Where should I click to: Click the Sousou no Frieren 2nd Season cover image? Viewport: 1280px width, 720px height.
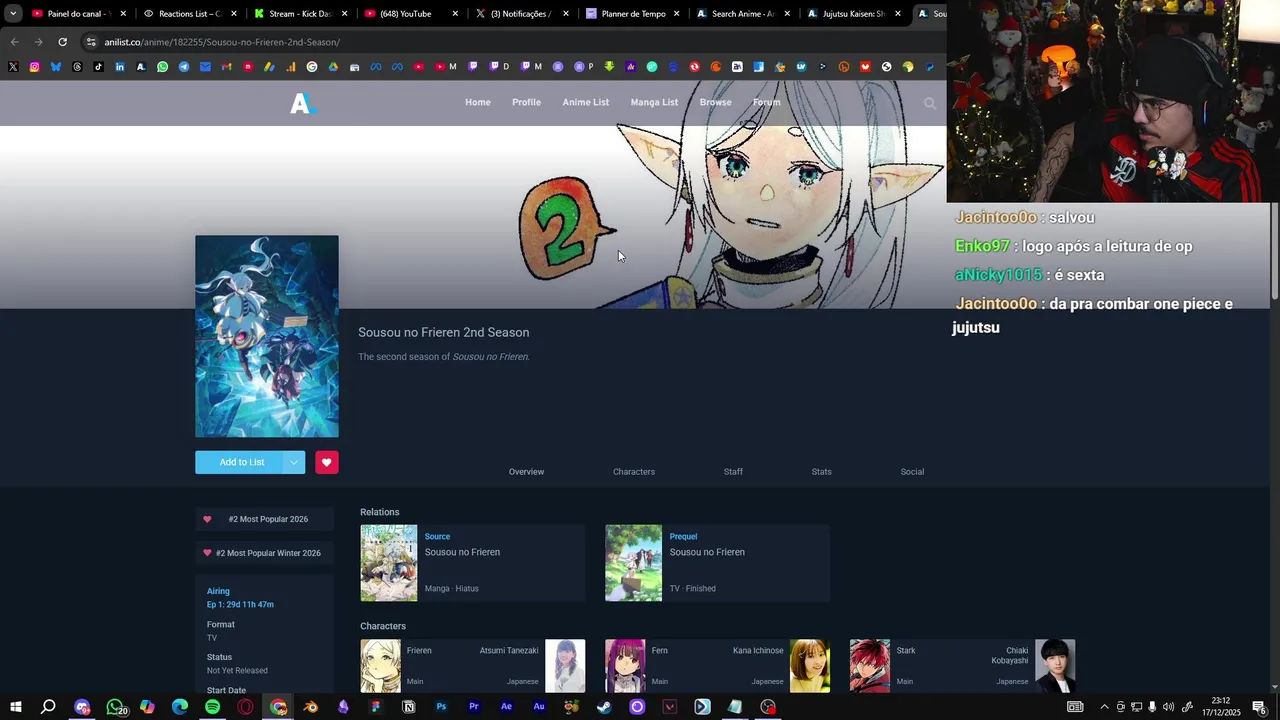tap(267, 336)
